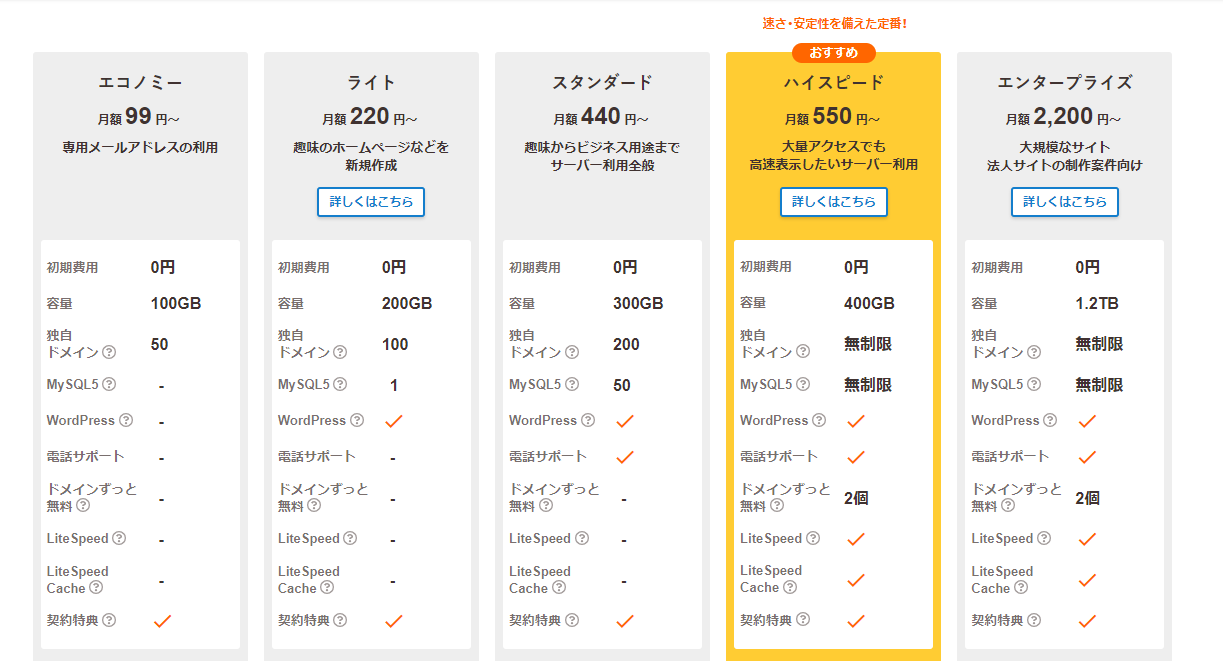This screenshot has width=1223, height=661.
Task: Click WordPress help icon in エコノミー plan
Action: (126, 420)
